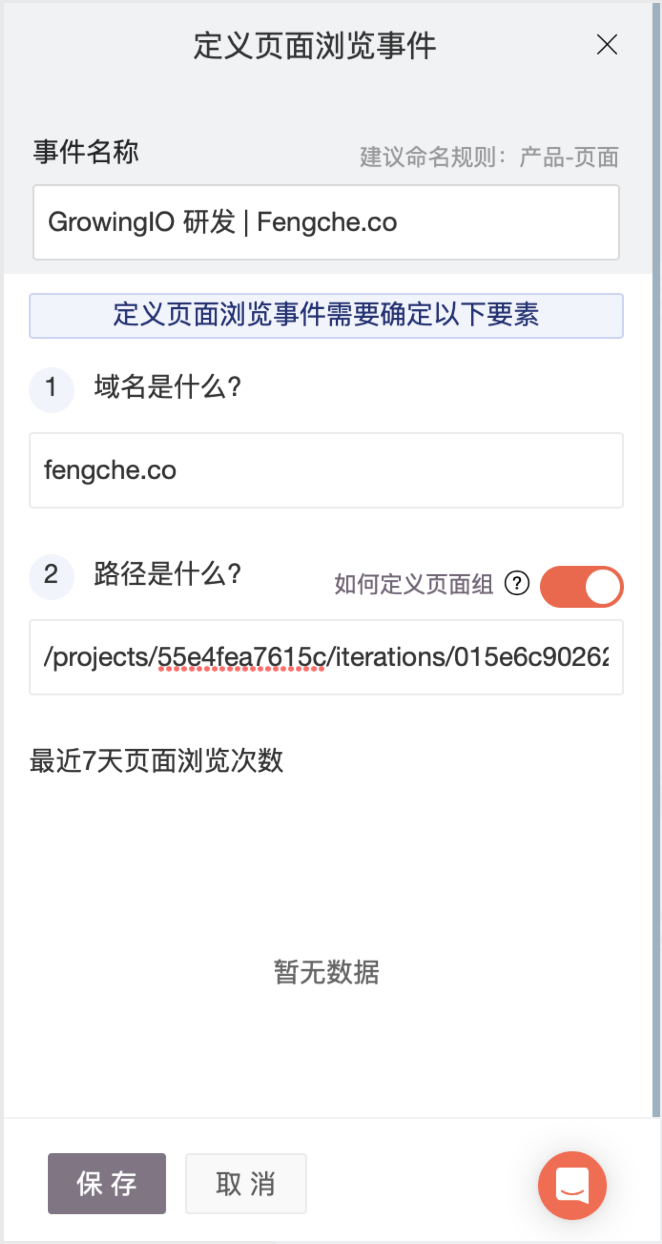The height and width of the screenshot is (1244, 662).
Task: Click the 如何定义页面组 help link
Action: point(413,586)
